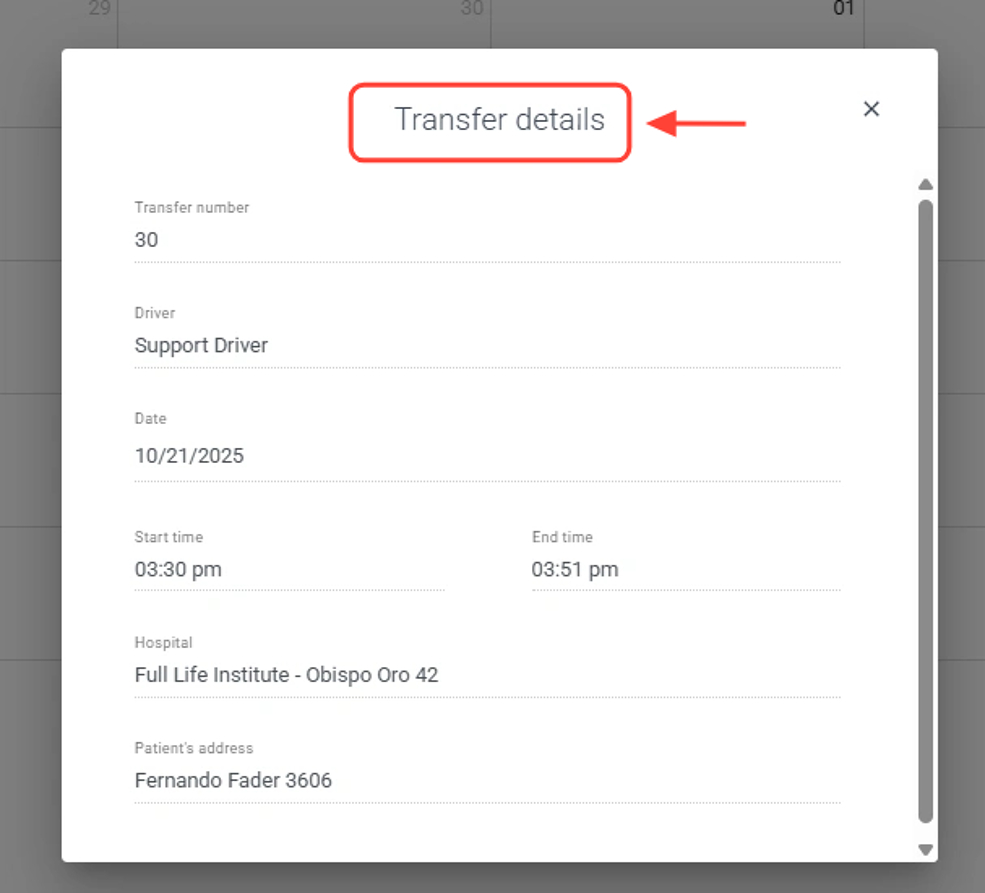Click the Hospital field label
The image size is (985, 893).
[x=163, y=643]
